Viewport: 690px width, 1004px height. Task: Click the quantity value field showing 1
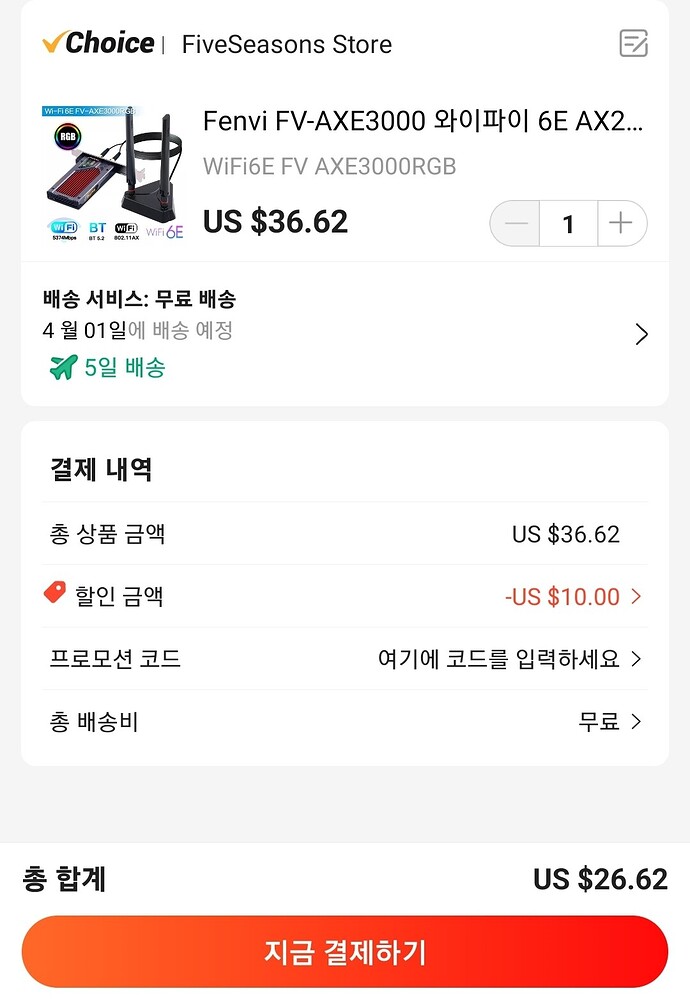[x=568, y=224]
